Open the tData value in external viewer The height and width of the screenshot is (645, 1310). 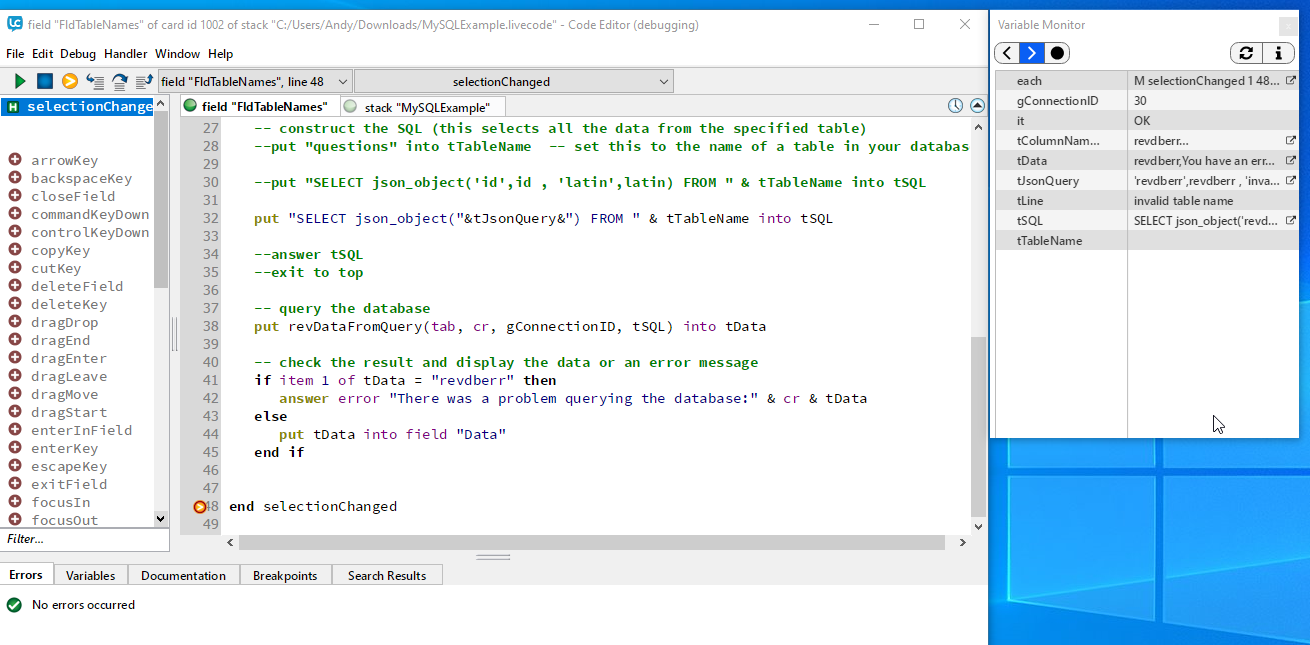1290,160
